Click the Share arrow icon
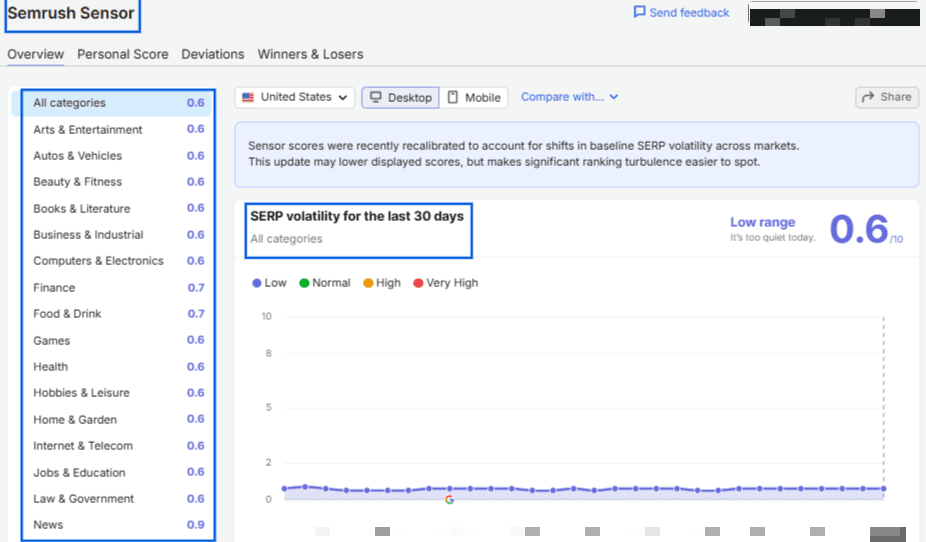This screenshot has width=926, height=542. click(x=868, y=97)
